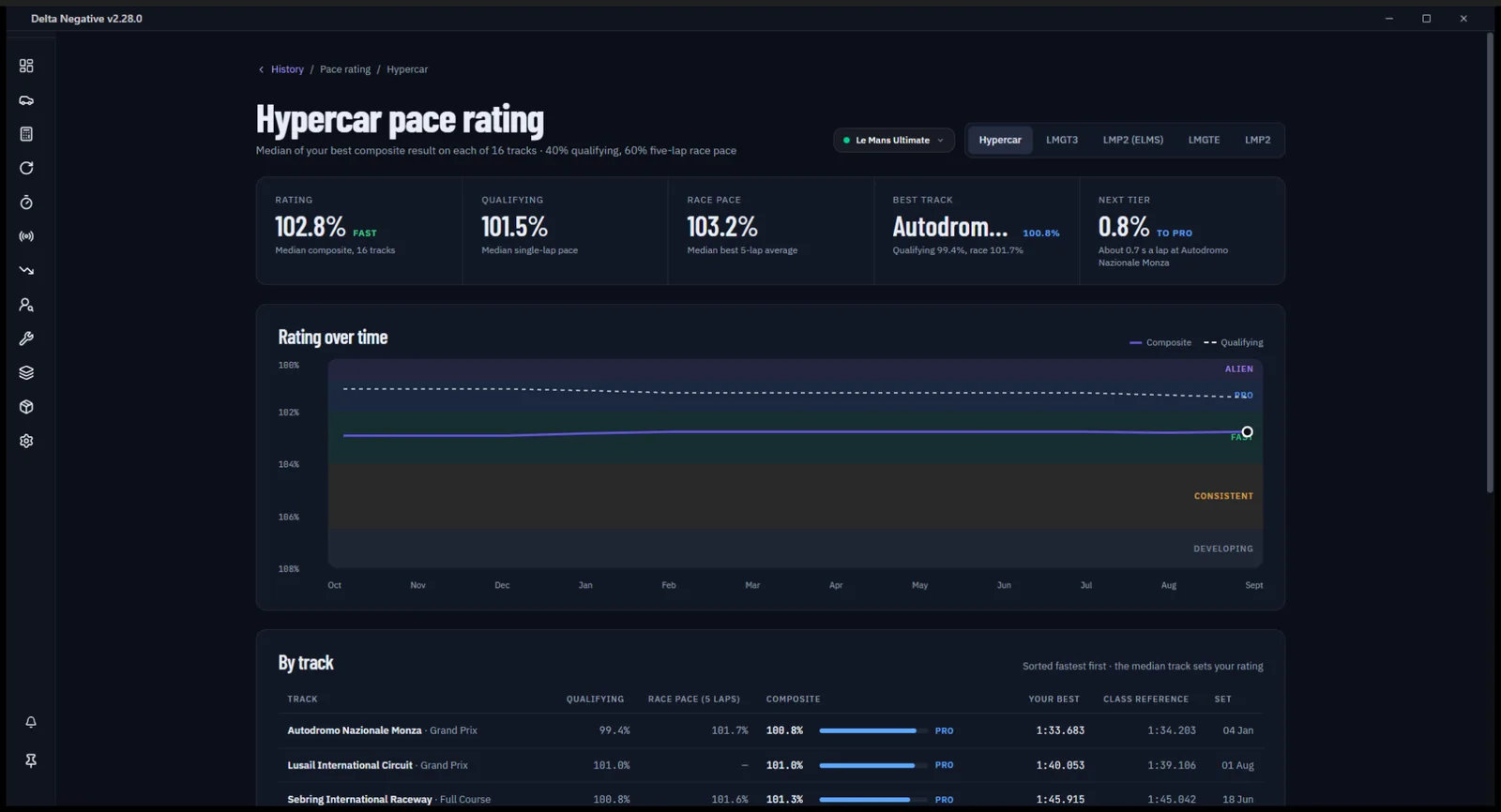Screen dimensions: 1501x812
Task: Open the live broadcast signal sidebar icon
Action: point(26,236)
